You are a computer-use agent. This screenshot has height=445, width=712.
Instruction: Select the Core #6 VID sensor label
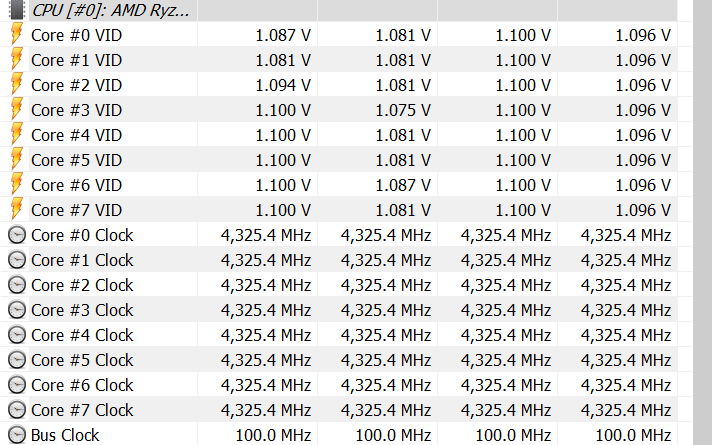pyautogui.click(x=76, y=185)
